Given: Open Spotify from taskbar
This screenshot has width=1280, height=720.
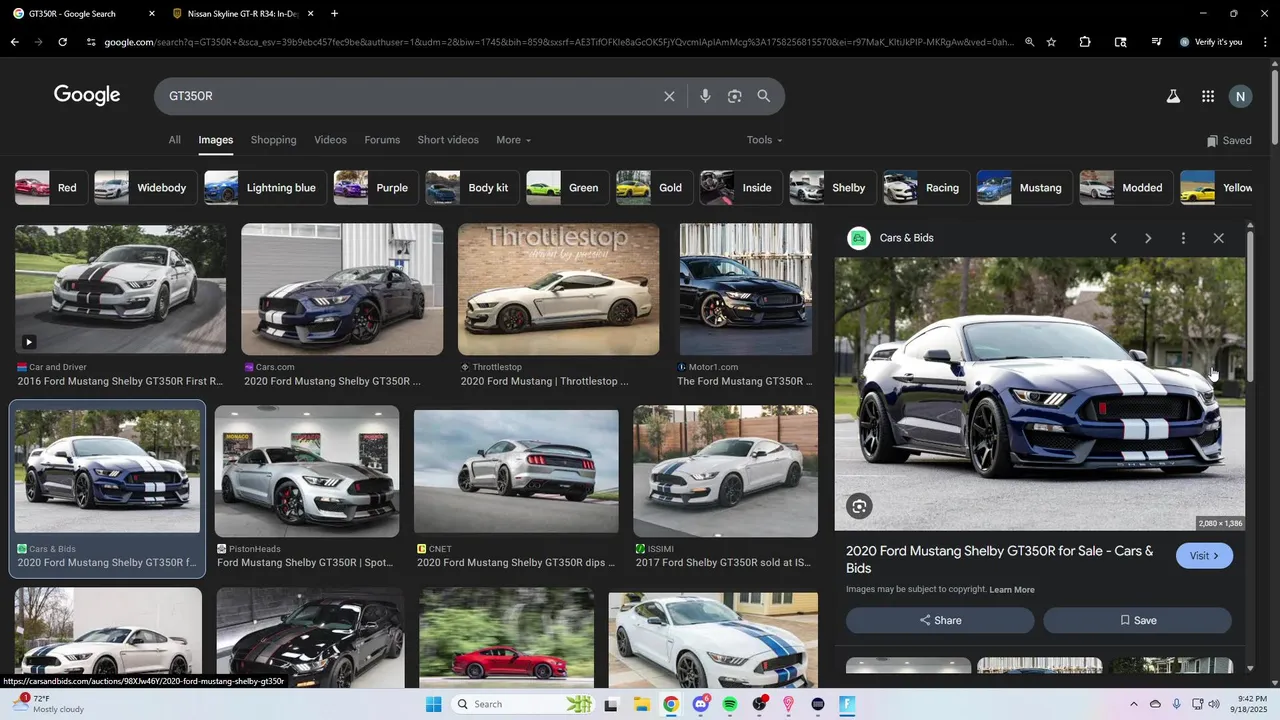Looking at the screenshot, I should (730, 704).
